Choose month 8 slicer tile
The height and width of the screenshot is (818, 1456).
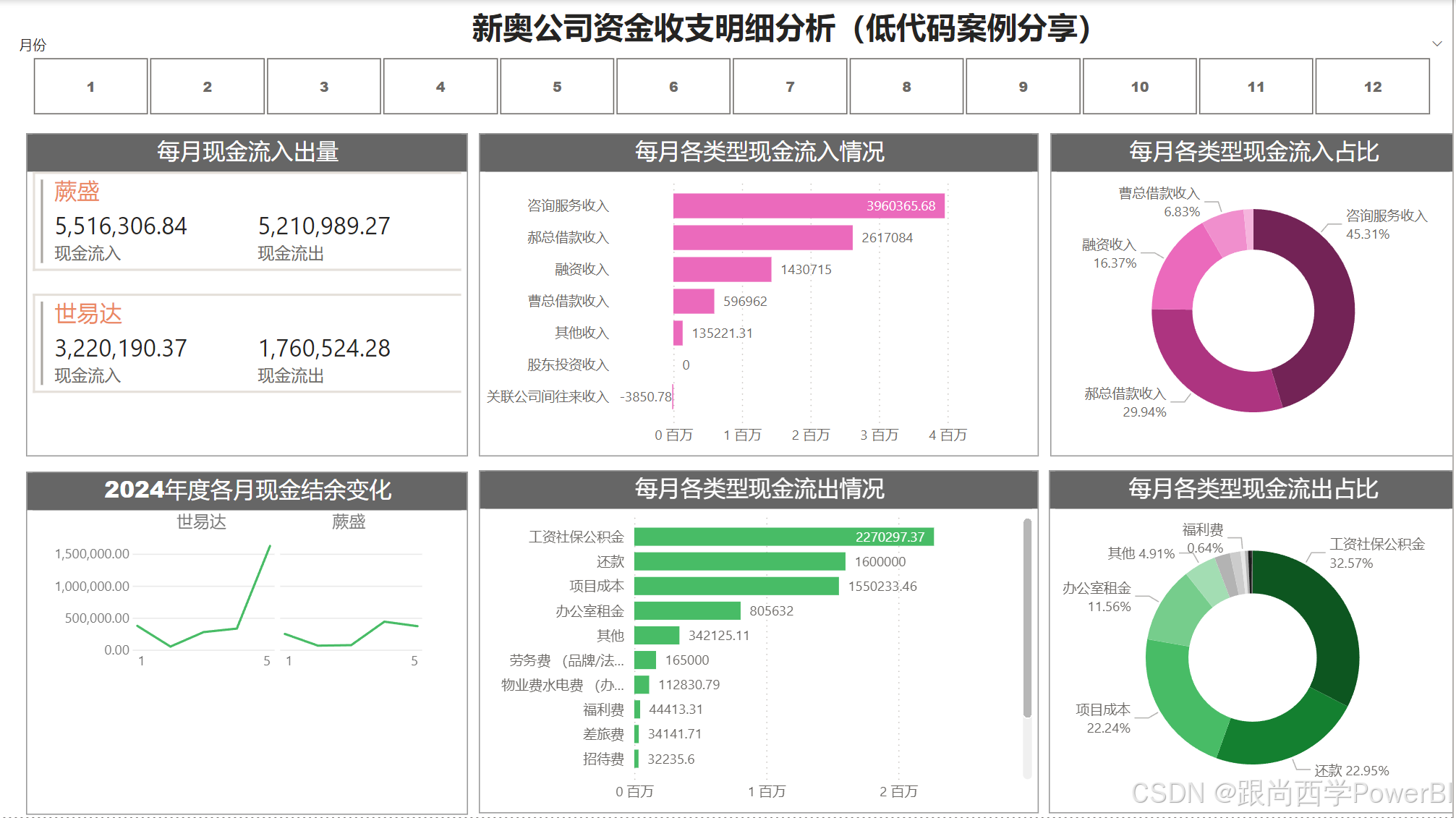906,87
